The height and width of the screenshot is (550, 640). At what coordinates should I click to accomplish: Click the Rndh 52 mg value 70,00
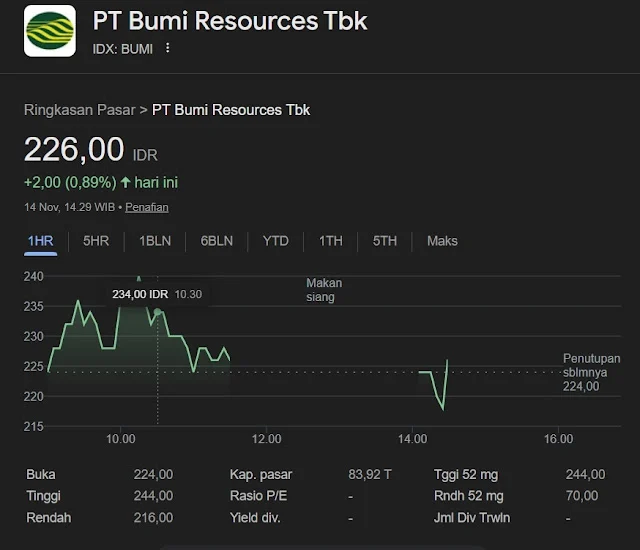[582, 496]
